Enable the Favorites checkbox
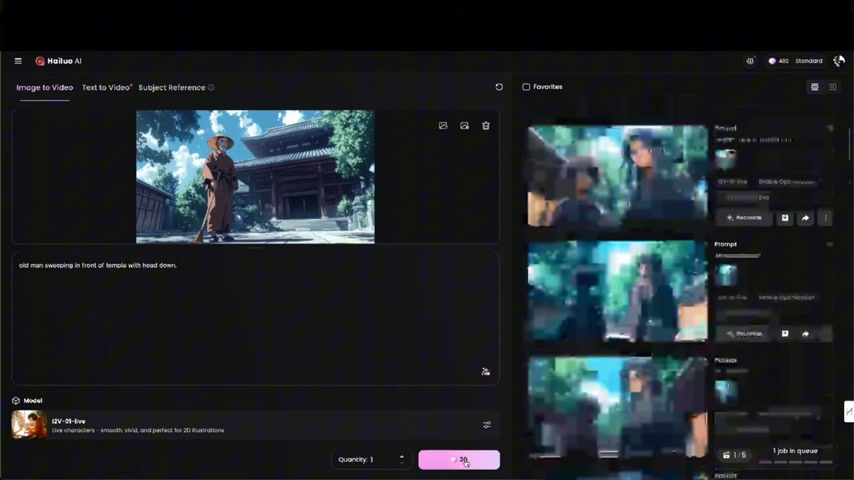The height and width of the screenshot is (480, 854). tap(526, 87)
